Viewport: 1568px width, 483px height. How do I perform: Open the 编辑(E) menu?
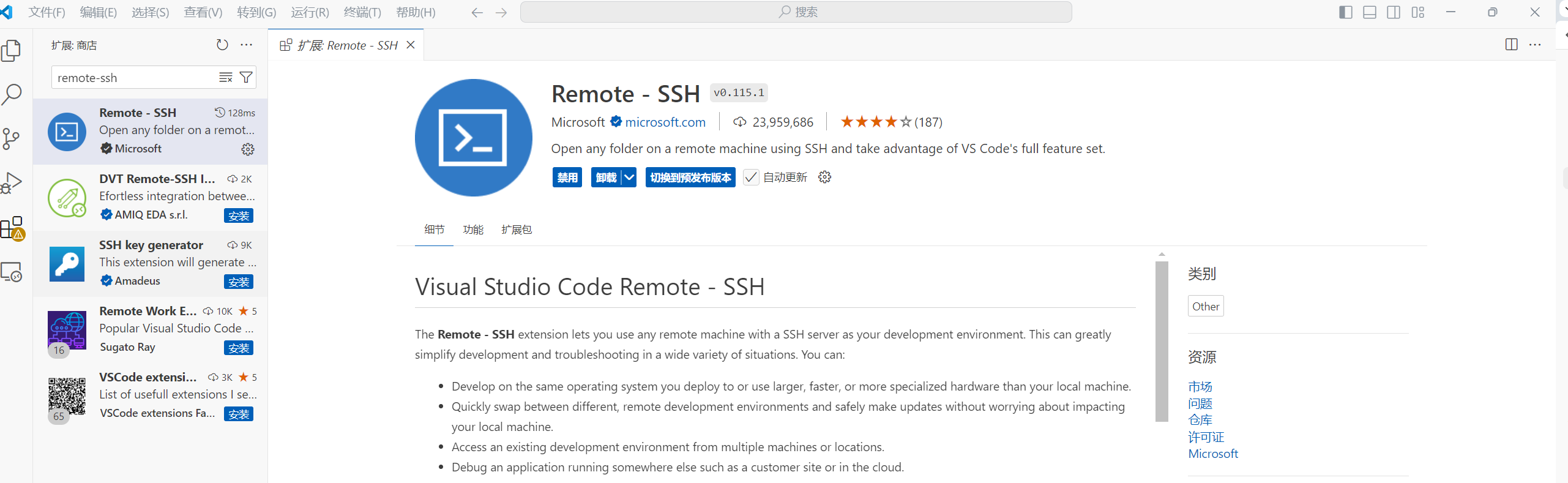[x=98, y=12]
